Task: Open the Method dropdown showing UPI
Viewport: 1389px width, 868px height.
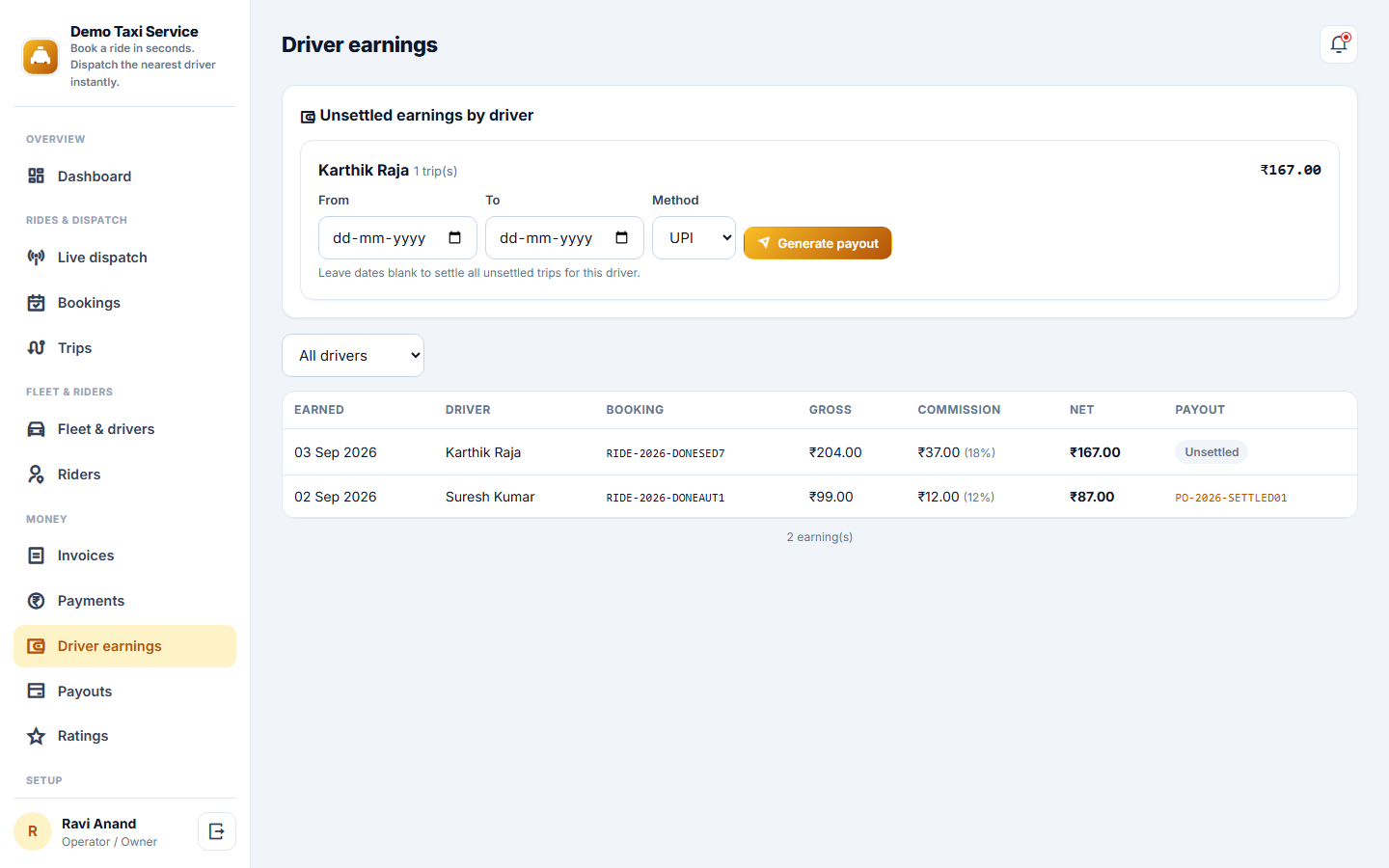Action: tap(694, 237)
